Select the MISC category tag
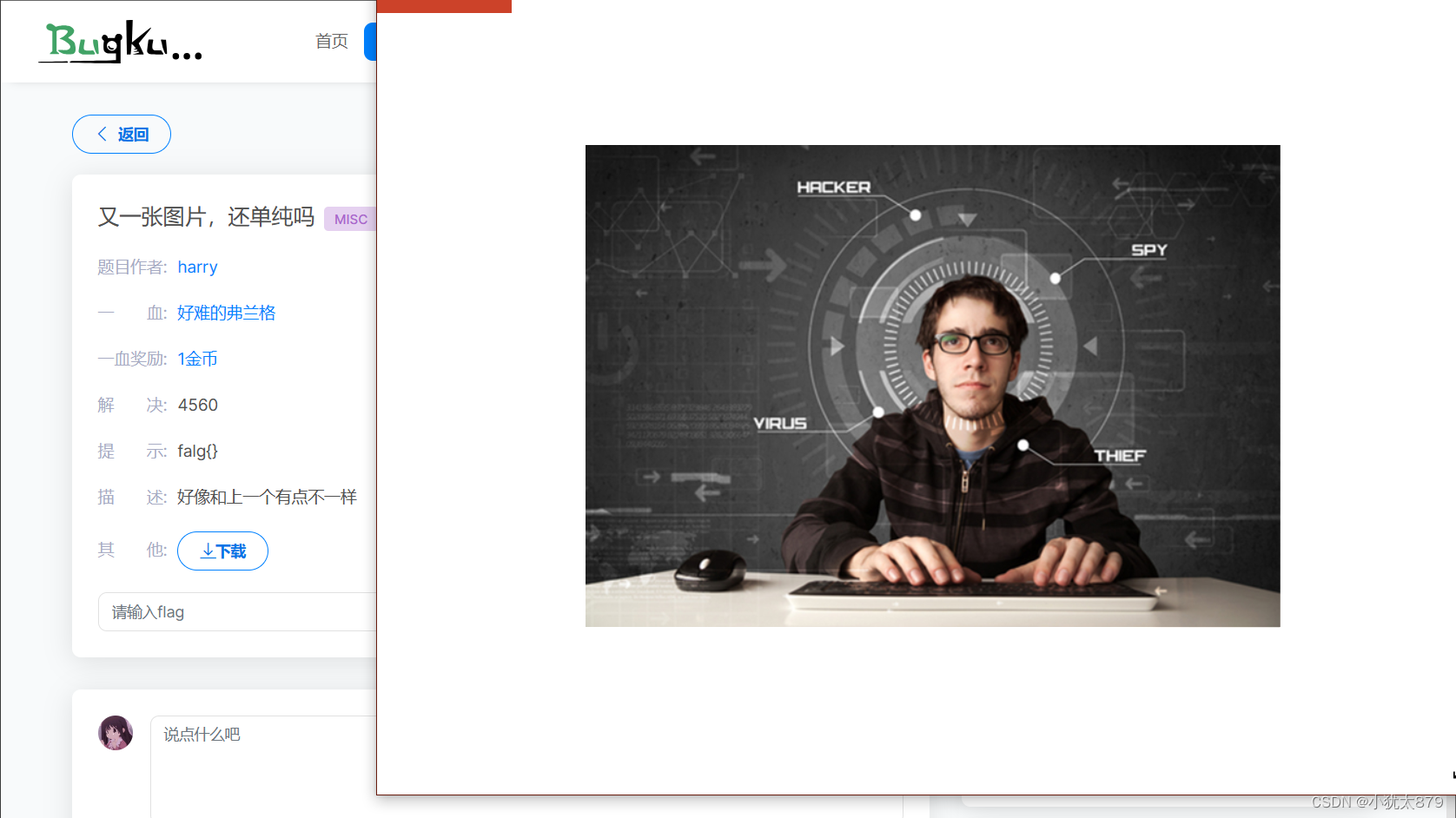The image size is (1456, 818). pos(350,219)
